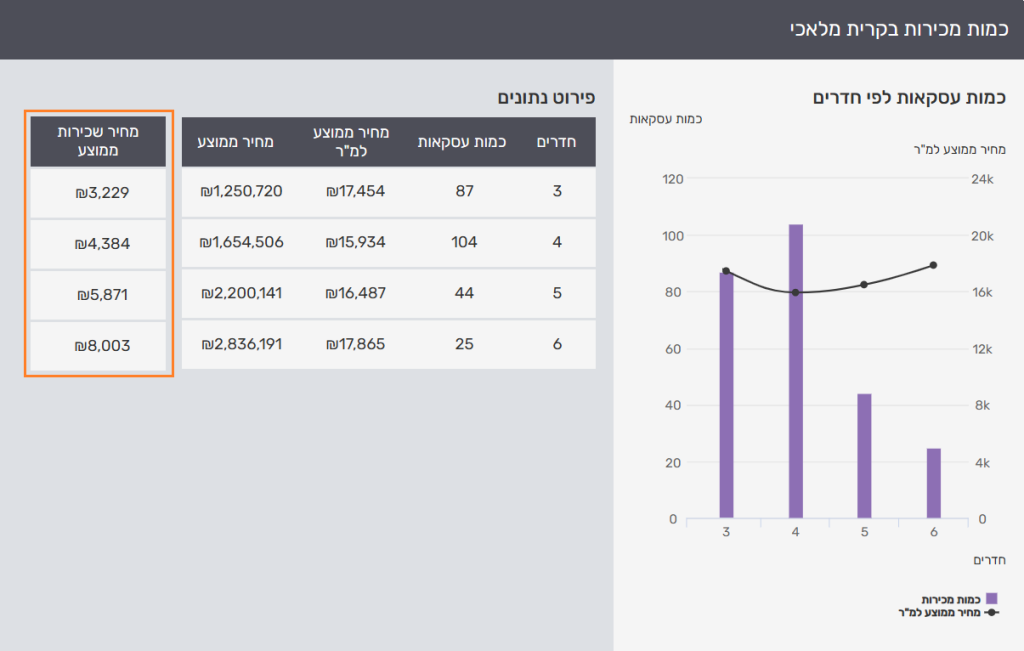Click the purple bar for 5 rooms
This screenshot has width=1024, height=651.
tap(864, 455)
